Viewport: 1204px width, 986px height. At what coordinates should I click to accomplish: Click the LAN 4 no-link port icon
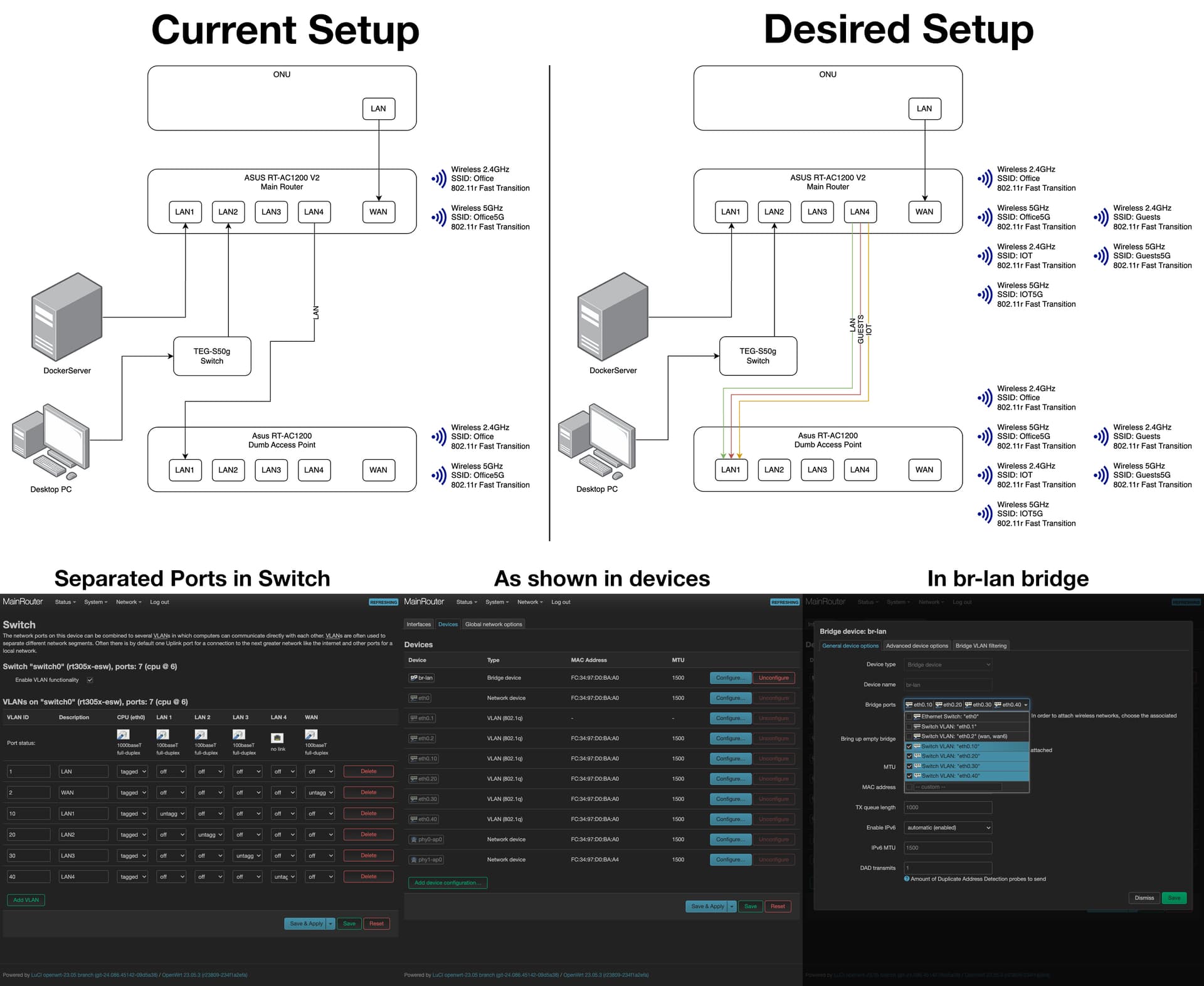tap(277, 738)
